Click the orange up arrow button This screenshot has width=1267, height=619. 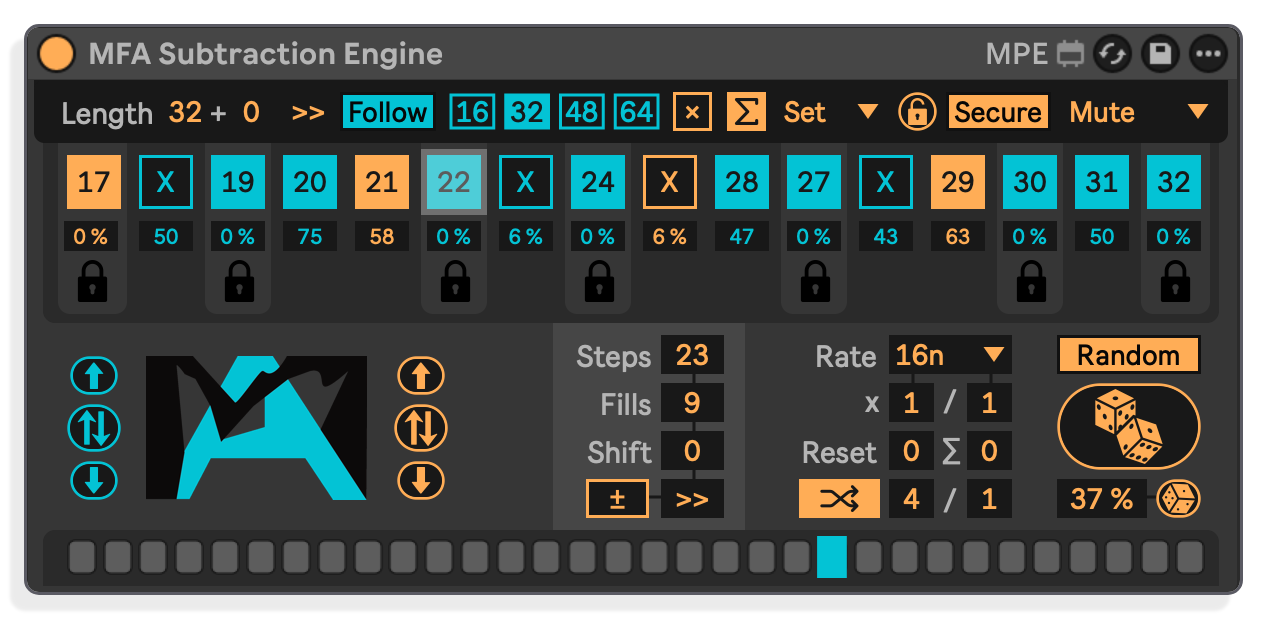tap(421, 376)
